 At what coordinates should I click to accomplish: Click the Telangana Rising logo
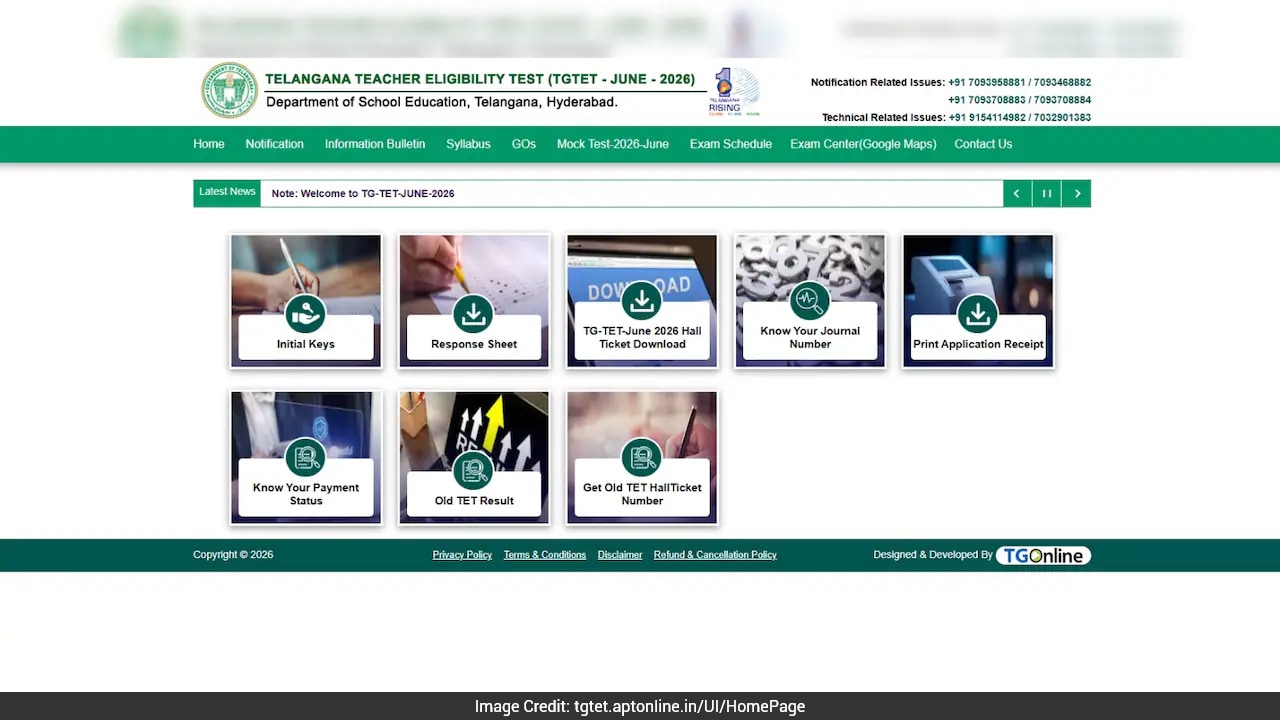pyautogui.click(x=734, y=92)
